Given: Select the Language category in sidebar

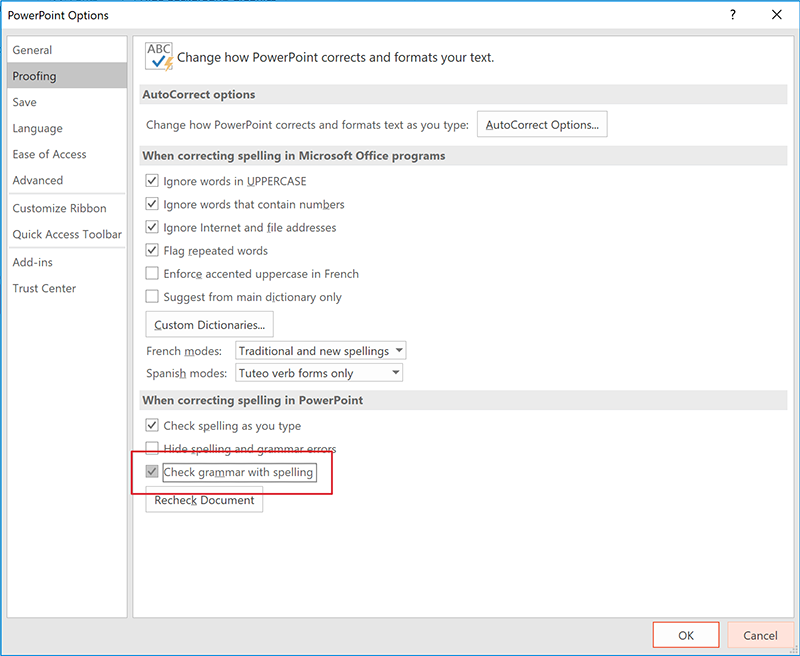Looking at the screenshot, I should click(38, 128).
